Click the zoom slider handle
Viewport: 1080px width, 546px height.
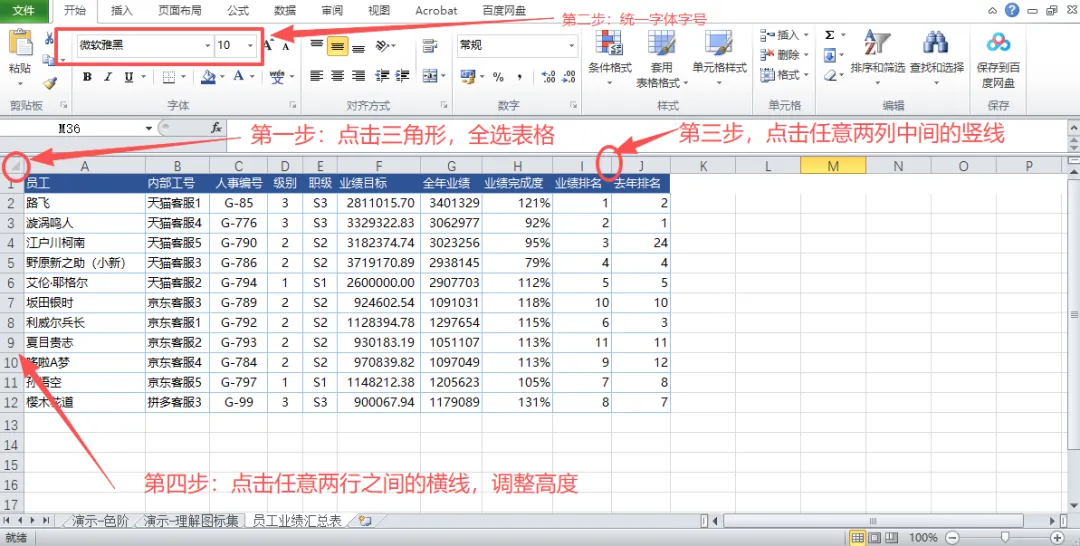[1006, 537]
